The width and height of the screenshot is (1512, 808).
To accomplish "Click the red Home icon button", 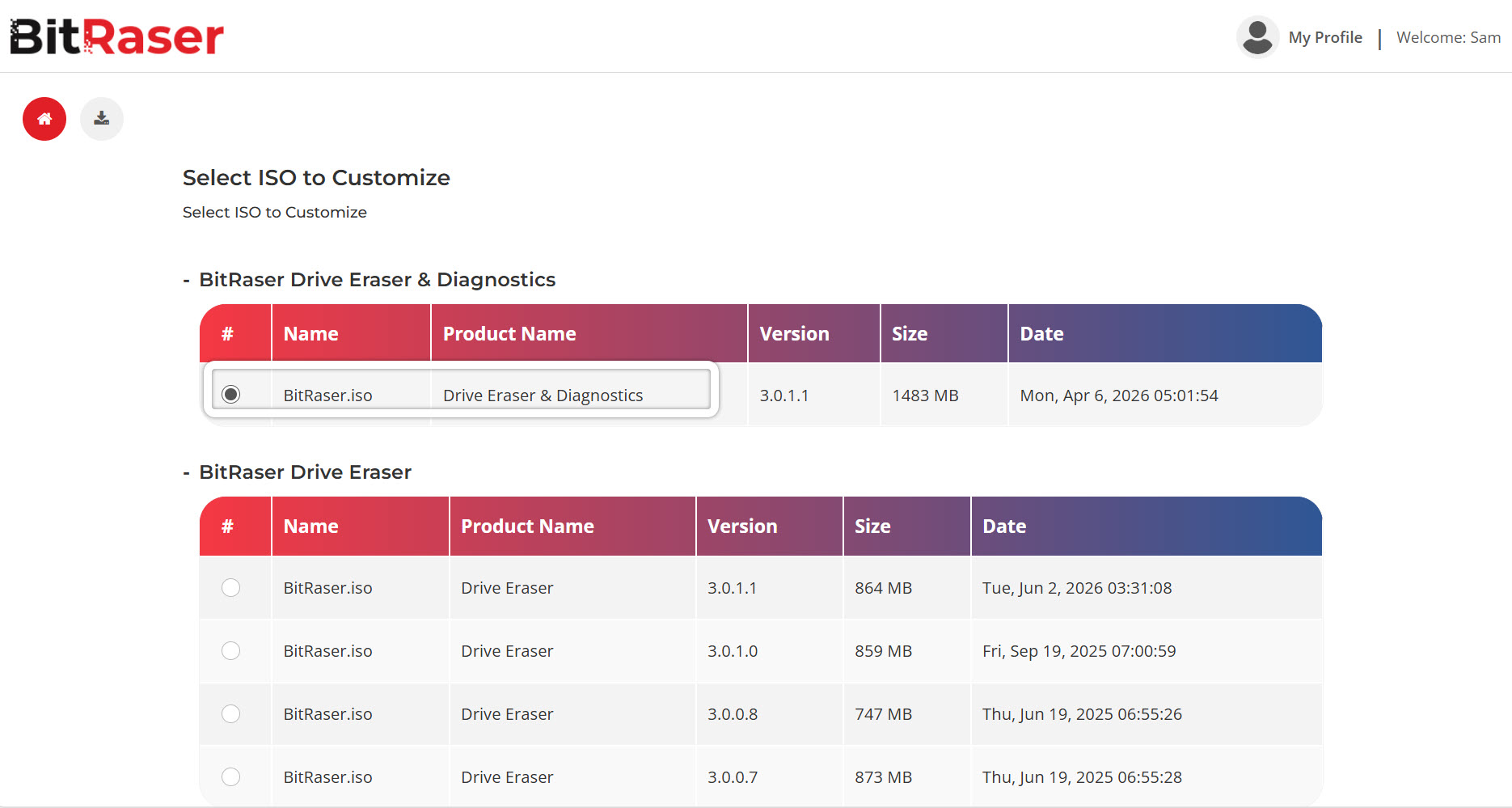I will tap(44, 119).
